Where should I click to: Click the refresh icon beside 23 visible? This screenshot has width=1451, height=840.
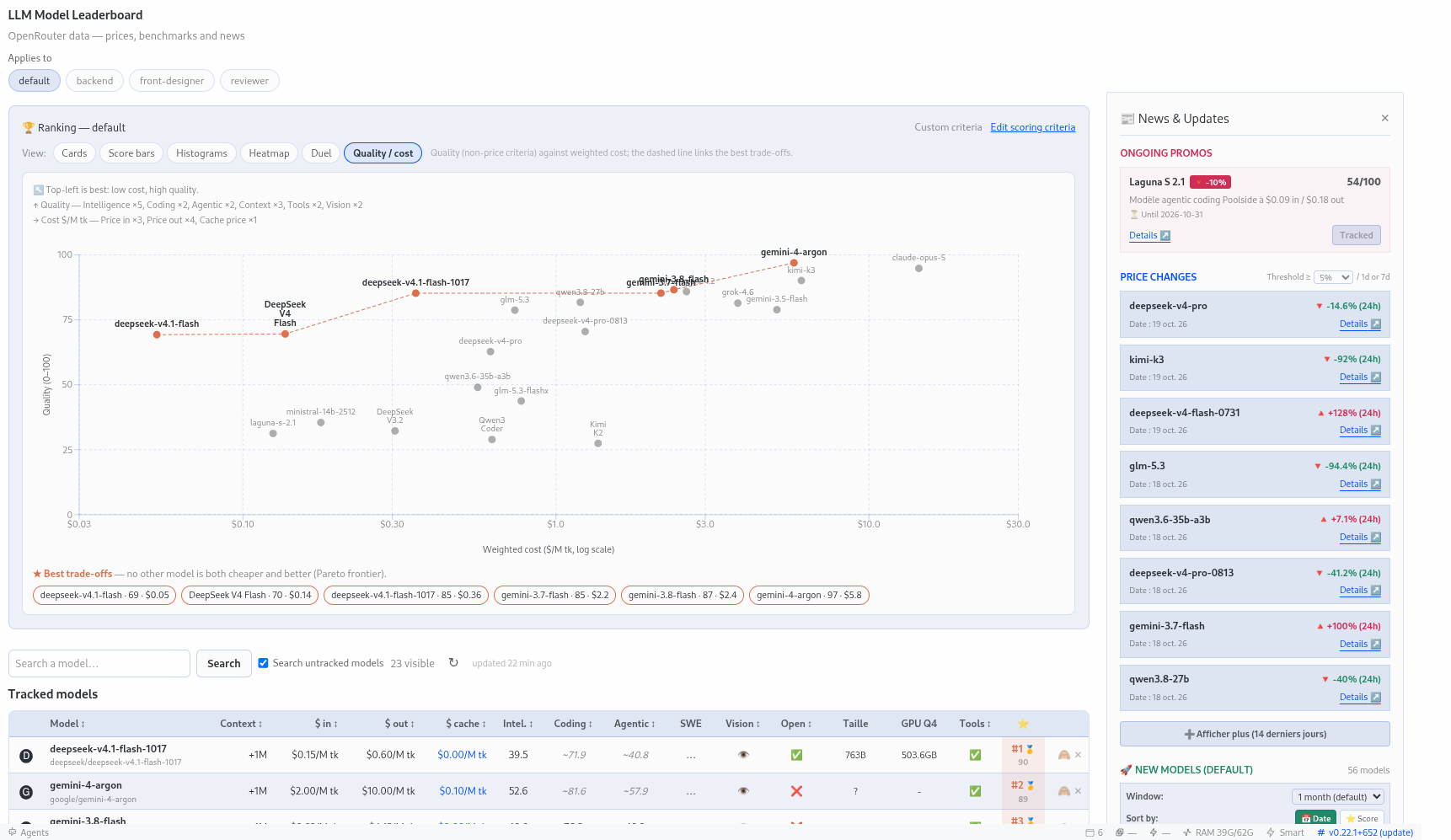(x=453, y=663)
